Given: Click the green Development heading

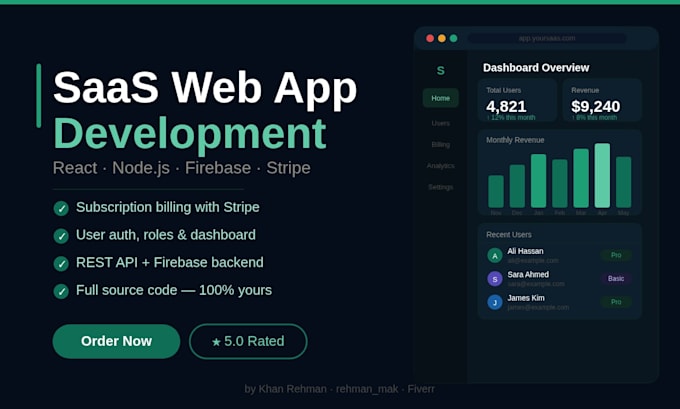Looking at the screenshot, I should (x=190, y=133).
